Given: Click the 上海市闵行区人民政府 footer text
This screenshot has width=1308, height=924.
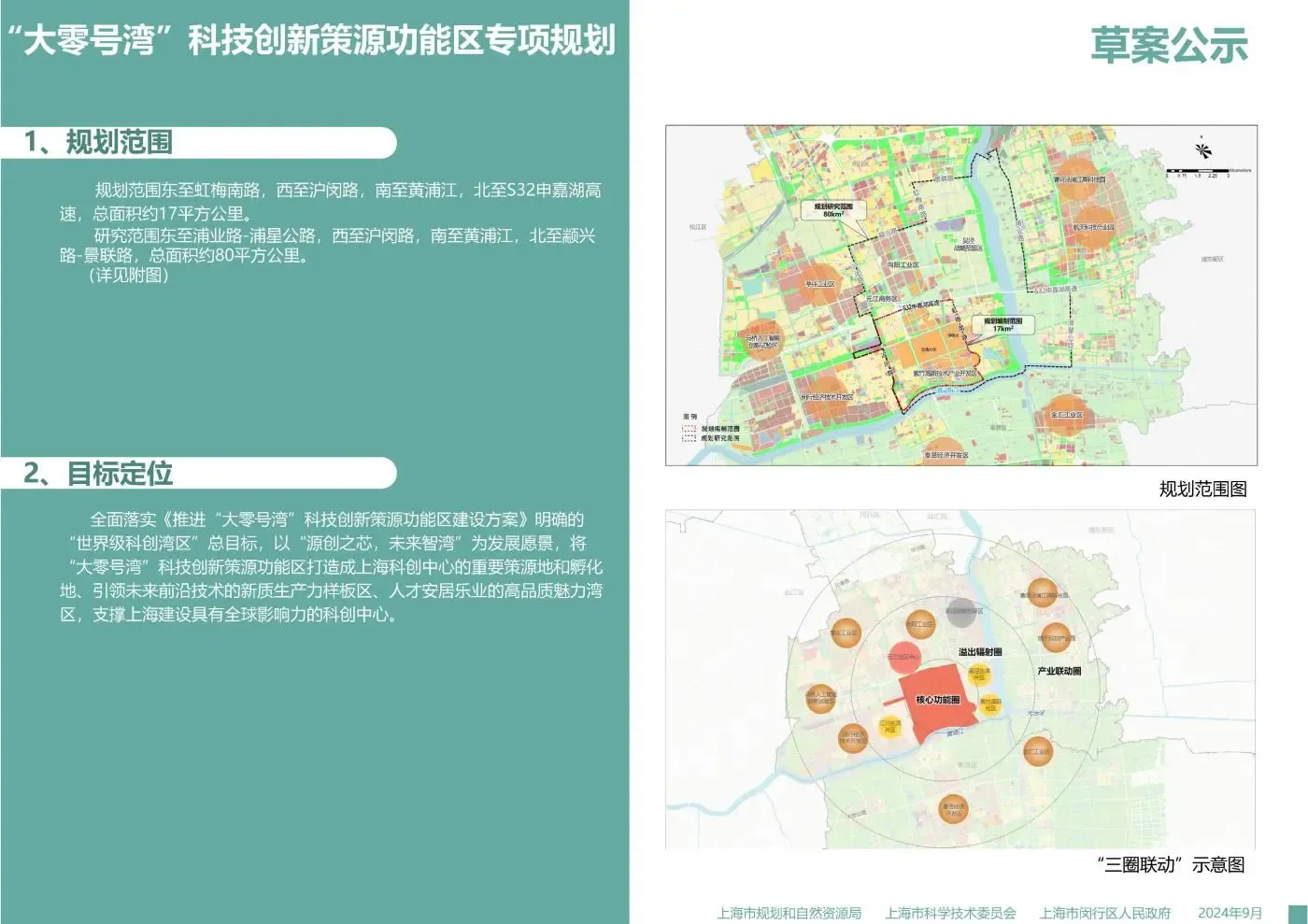Looking at the screenshot, I should (x=1104, y=913).
